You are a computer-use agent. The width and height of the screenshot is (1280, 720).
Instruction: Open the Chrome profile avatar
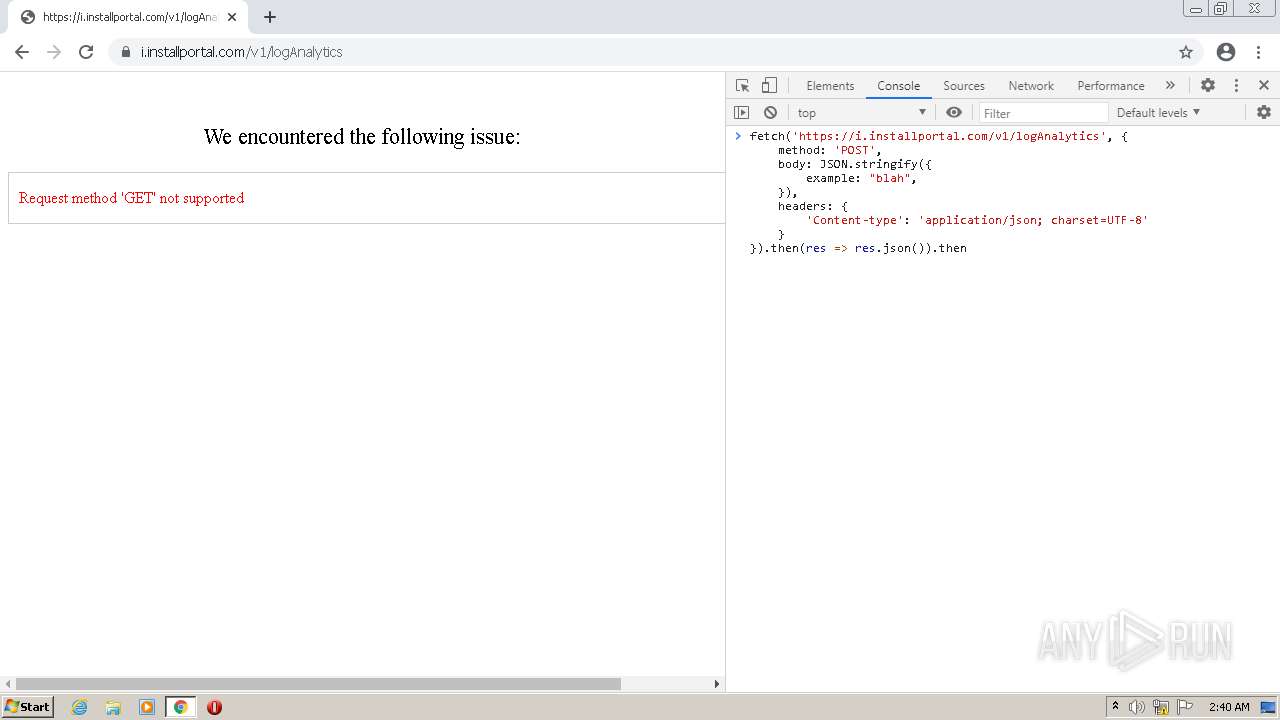1226,52
